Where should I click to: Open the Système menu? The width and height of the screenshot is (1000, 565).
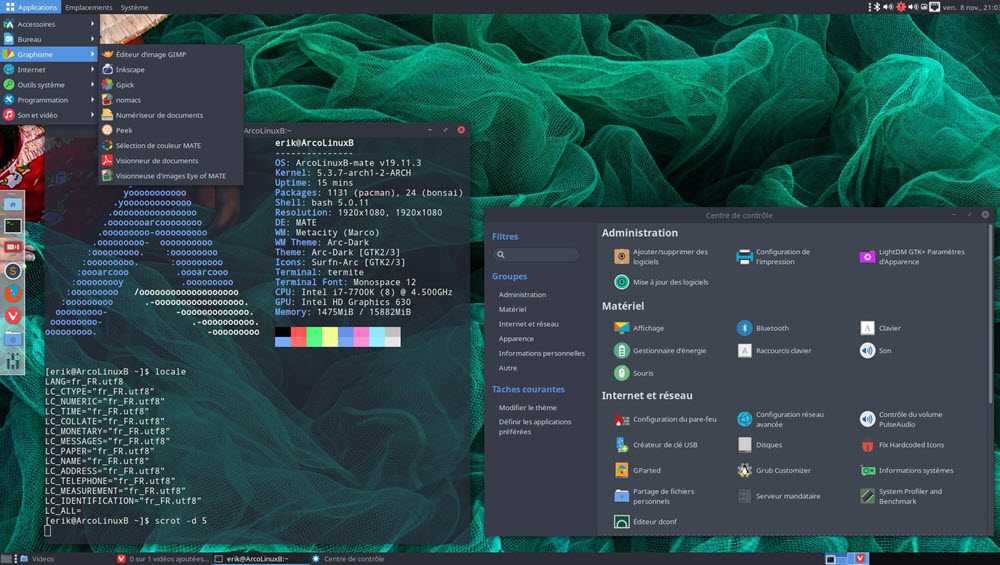(x=134, y=7)
